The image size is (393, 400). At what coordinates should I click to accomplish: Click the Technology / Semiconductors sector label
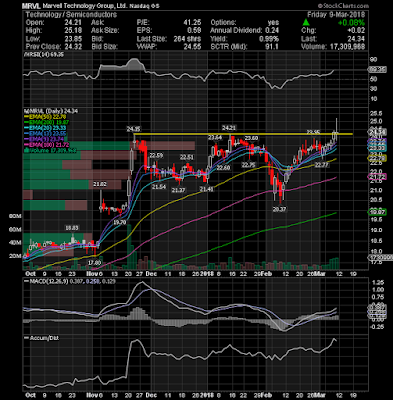pos(71,15)
